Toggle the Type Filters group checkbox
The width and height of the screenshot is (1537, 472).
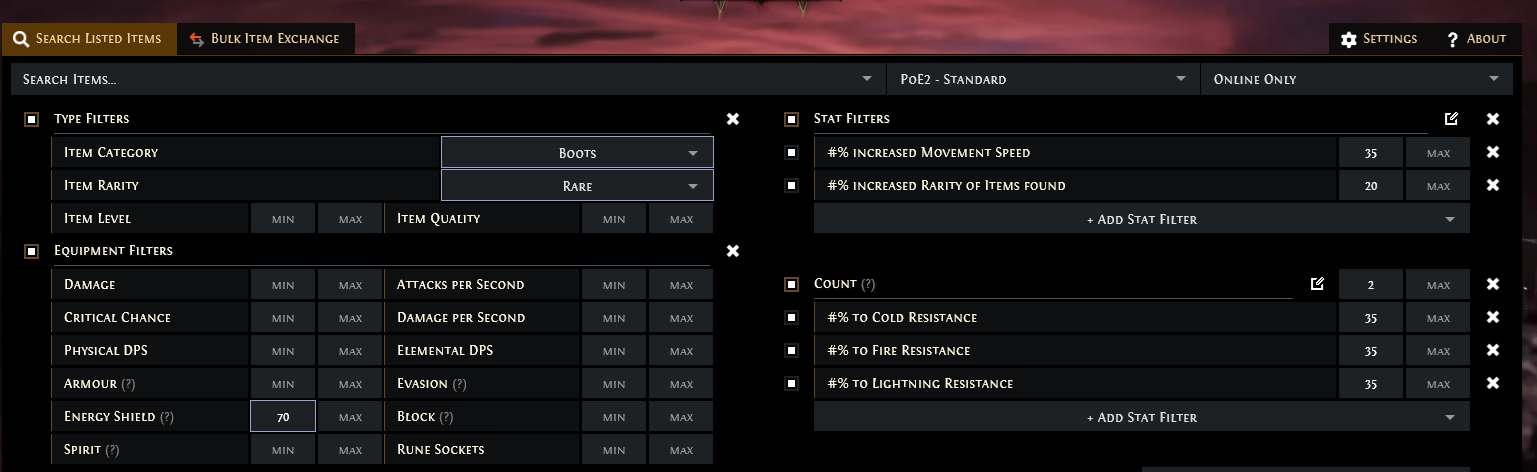32,120
